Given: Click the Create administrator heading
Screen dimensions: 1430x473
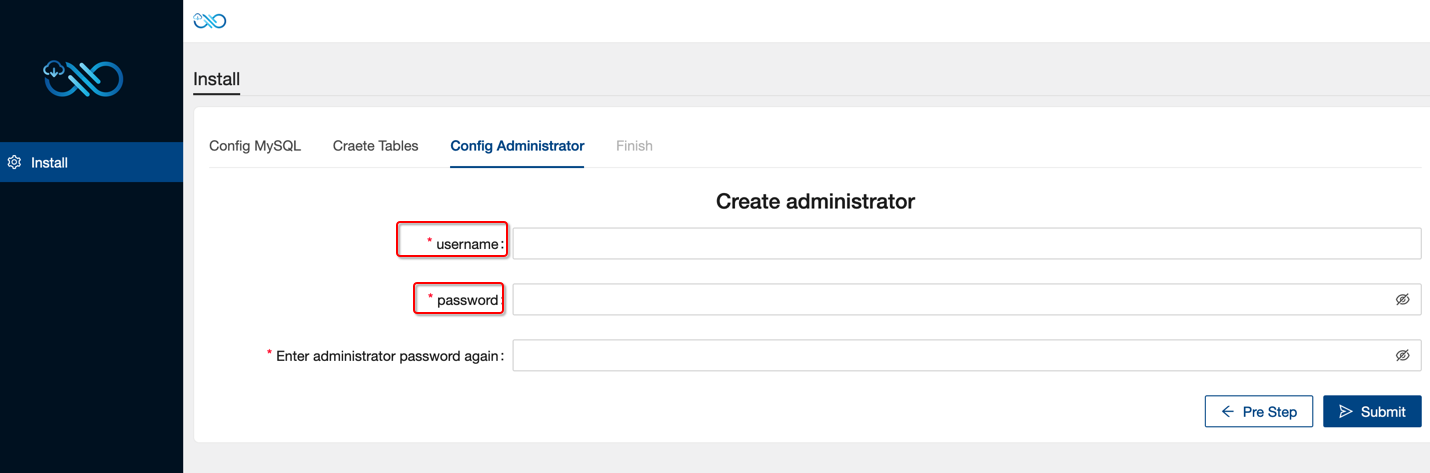Looking at the screenshot, I should (x=815, y=201).
